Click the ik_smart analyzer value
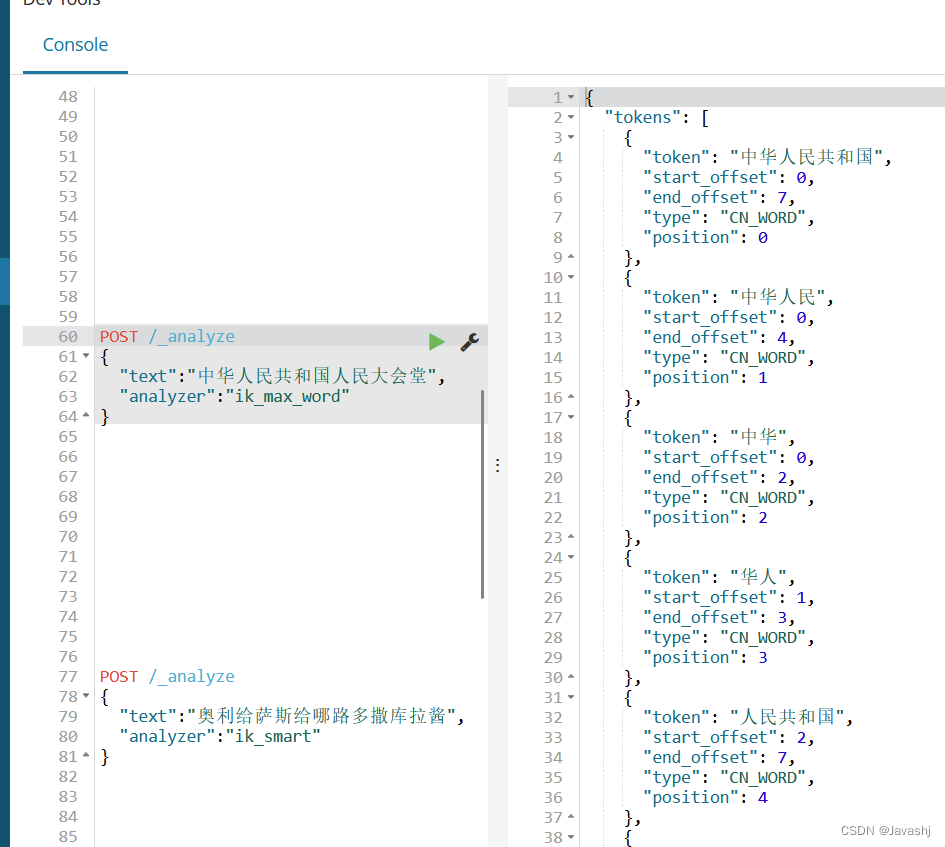945x847 pixels. pos(273,737)
